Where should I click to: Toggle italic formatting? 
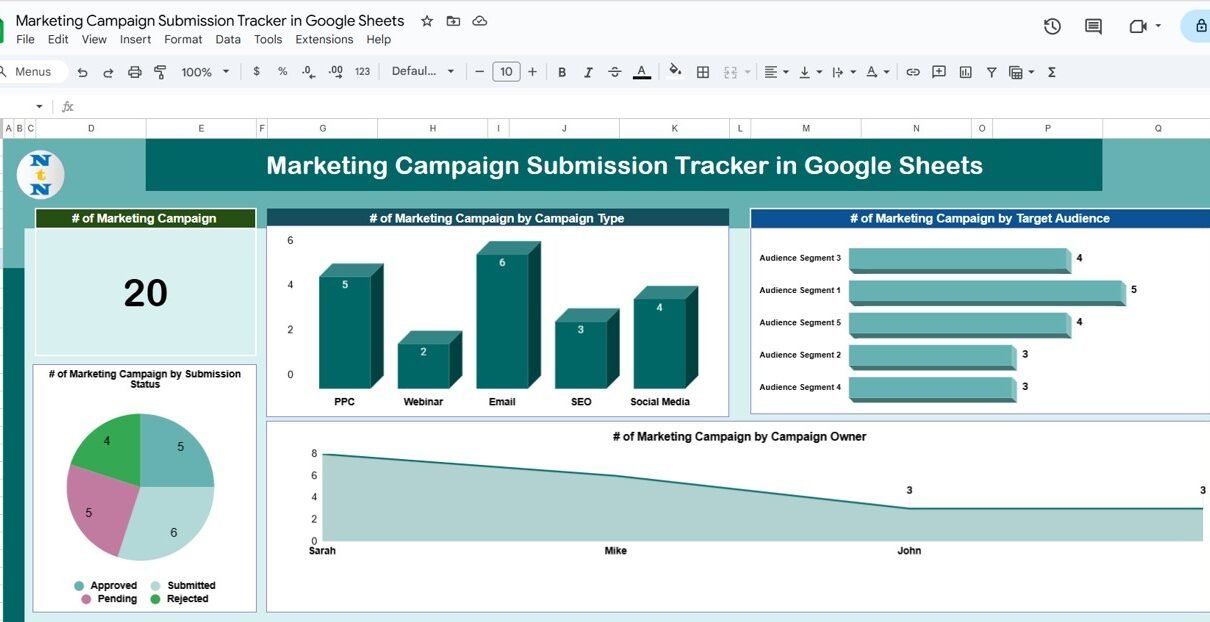coord(588,72)
